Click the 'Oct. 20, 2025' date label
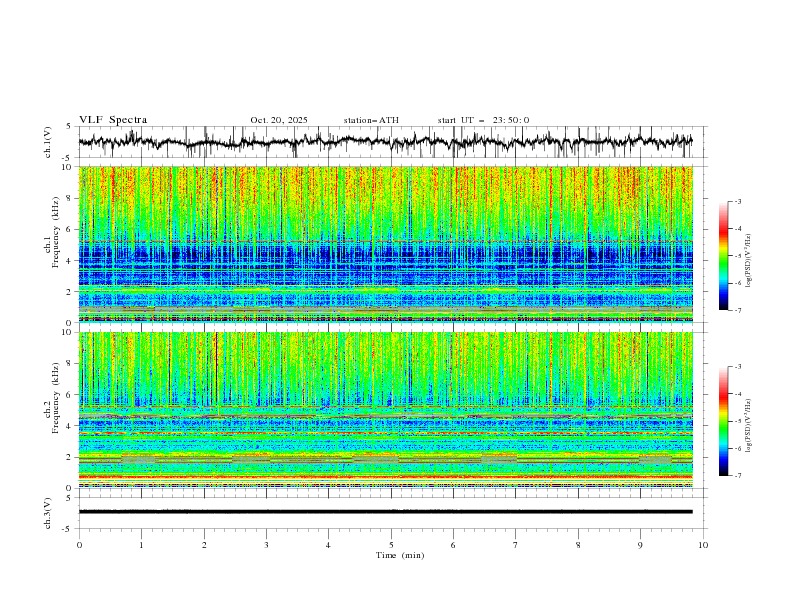Image resolution: width=792 pixels, height=612 pixels. [x=279, y=120]
